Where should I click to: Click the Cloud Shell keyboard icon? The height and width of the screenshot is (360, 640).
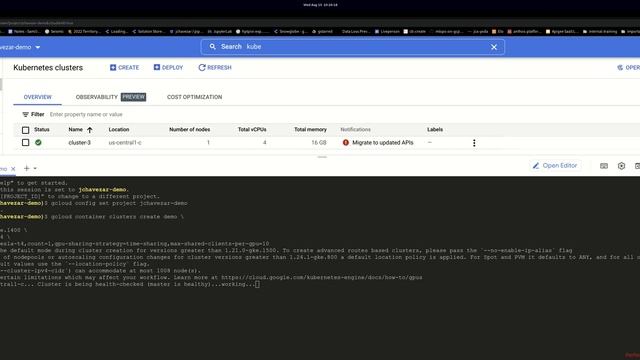[x=604, y=166]
